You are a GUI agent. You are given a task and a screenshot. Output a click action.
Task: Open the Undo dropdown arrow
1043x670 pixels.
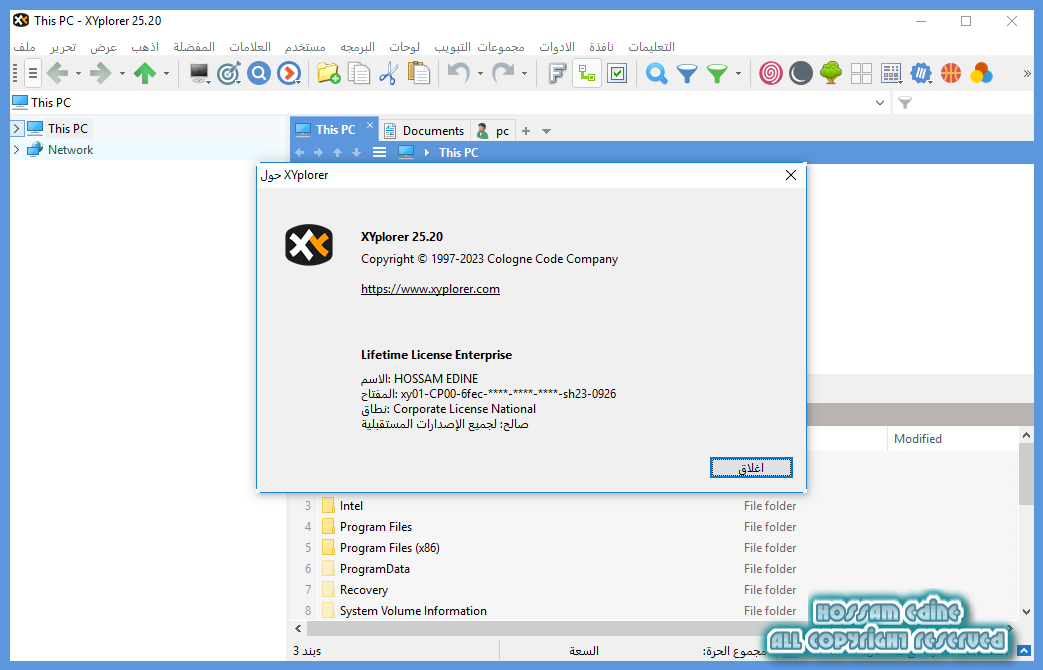480,74
